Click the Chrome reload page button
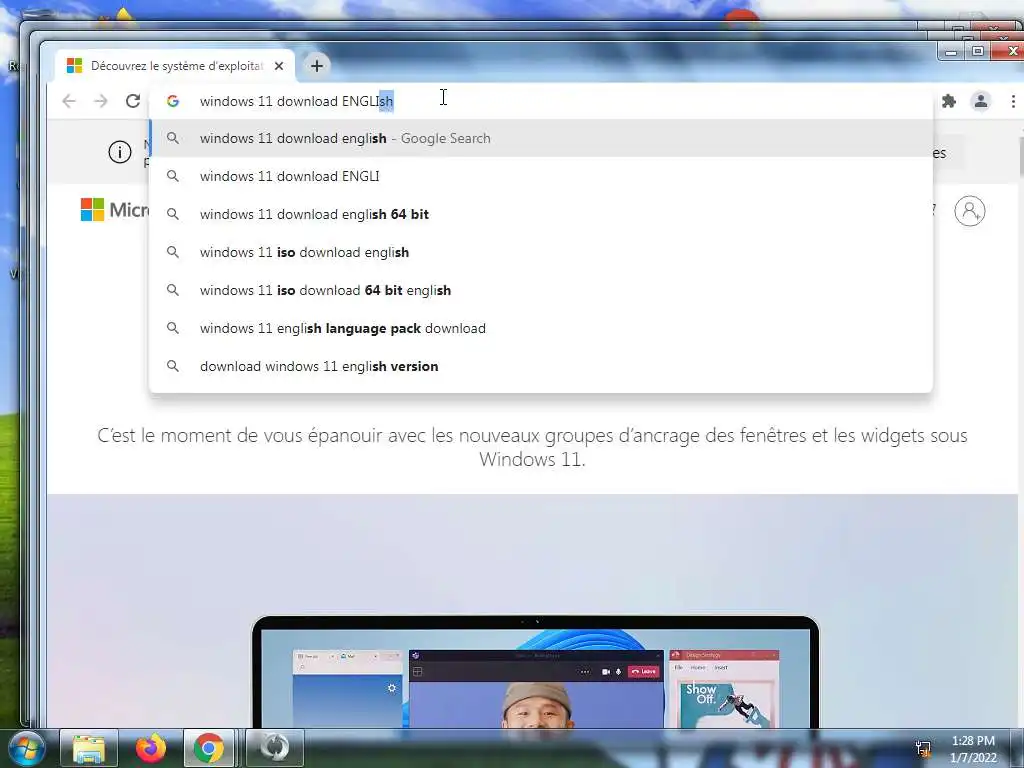The width and height of the screenshot is (1024, 768). click(133, 101)
